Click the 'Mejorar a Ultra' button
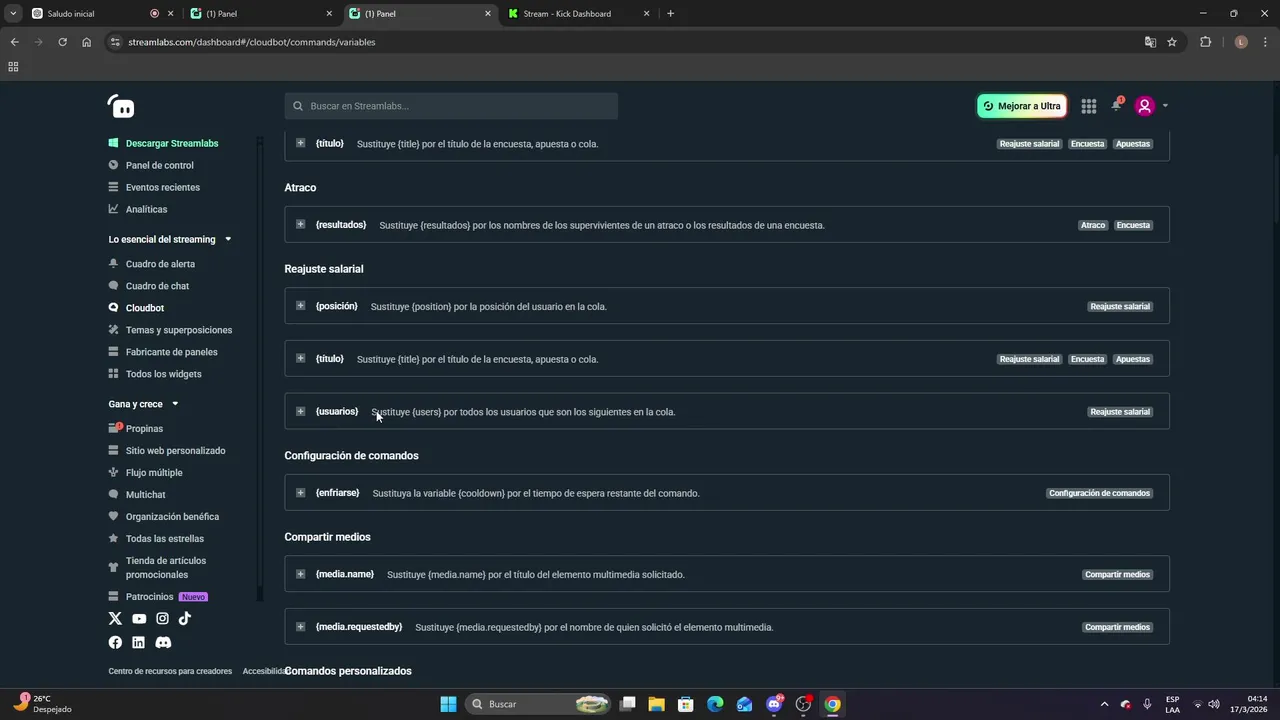The image size is (1280, 720). 1021,106
